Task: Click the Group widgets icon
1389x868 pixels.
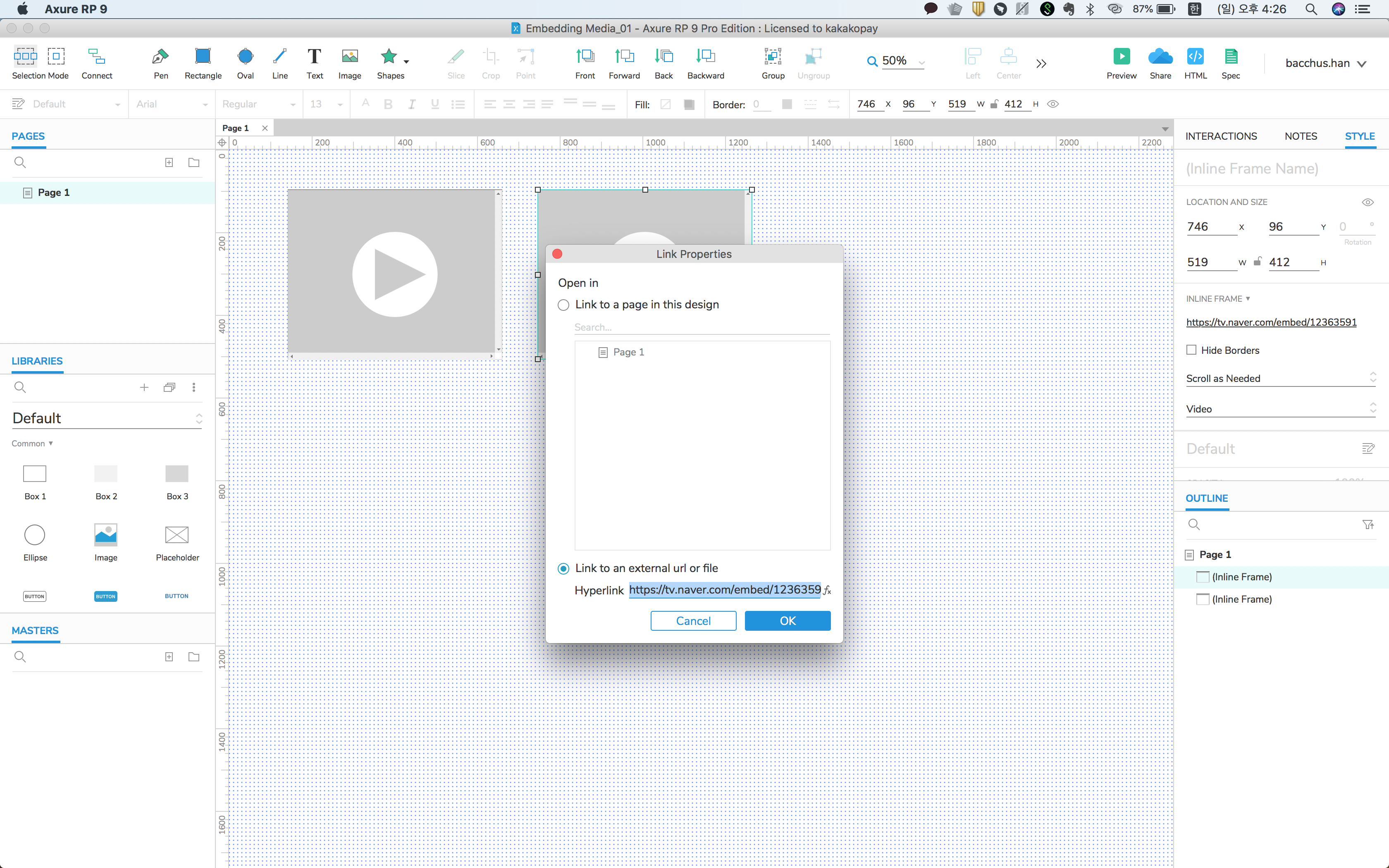Action: 773,57
